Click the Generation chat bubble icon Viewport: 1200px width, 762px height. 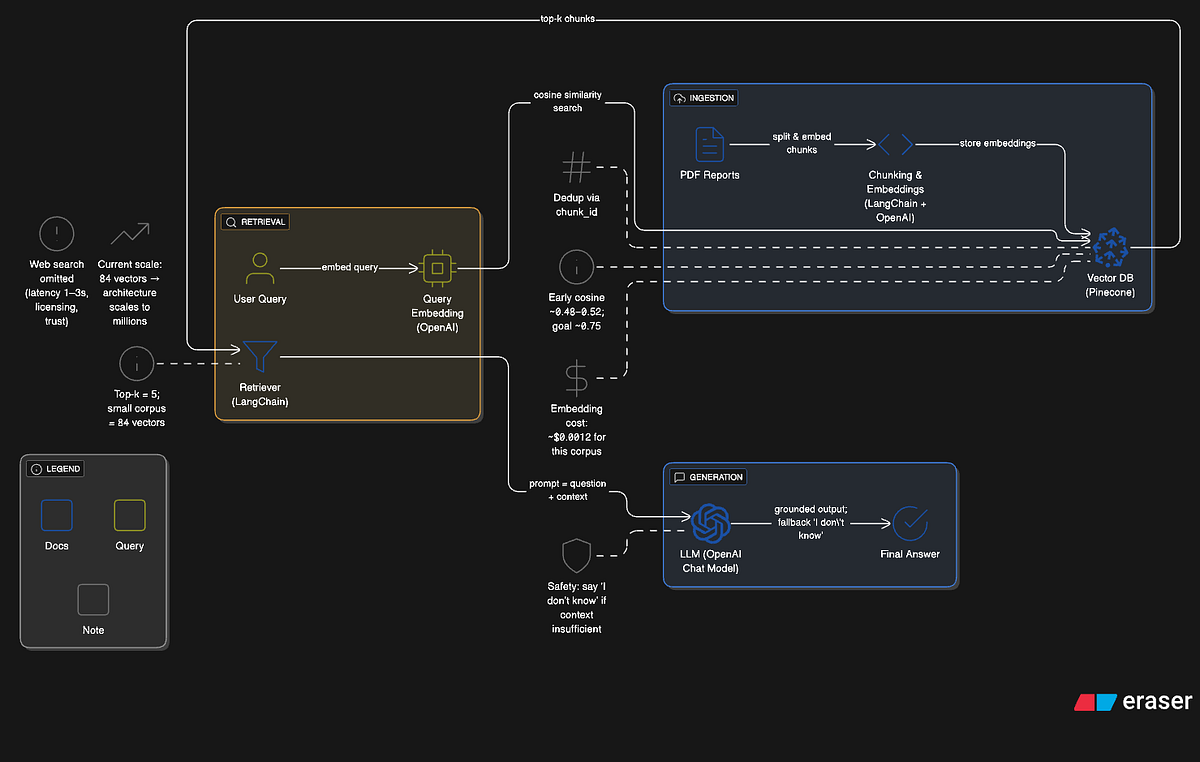point(679,477)
